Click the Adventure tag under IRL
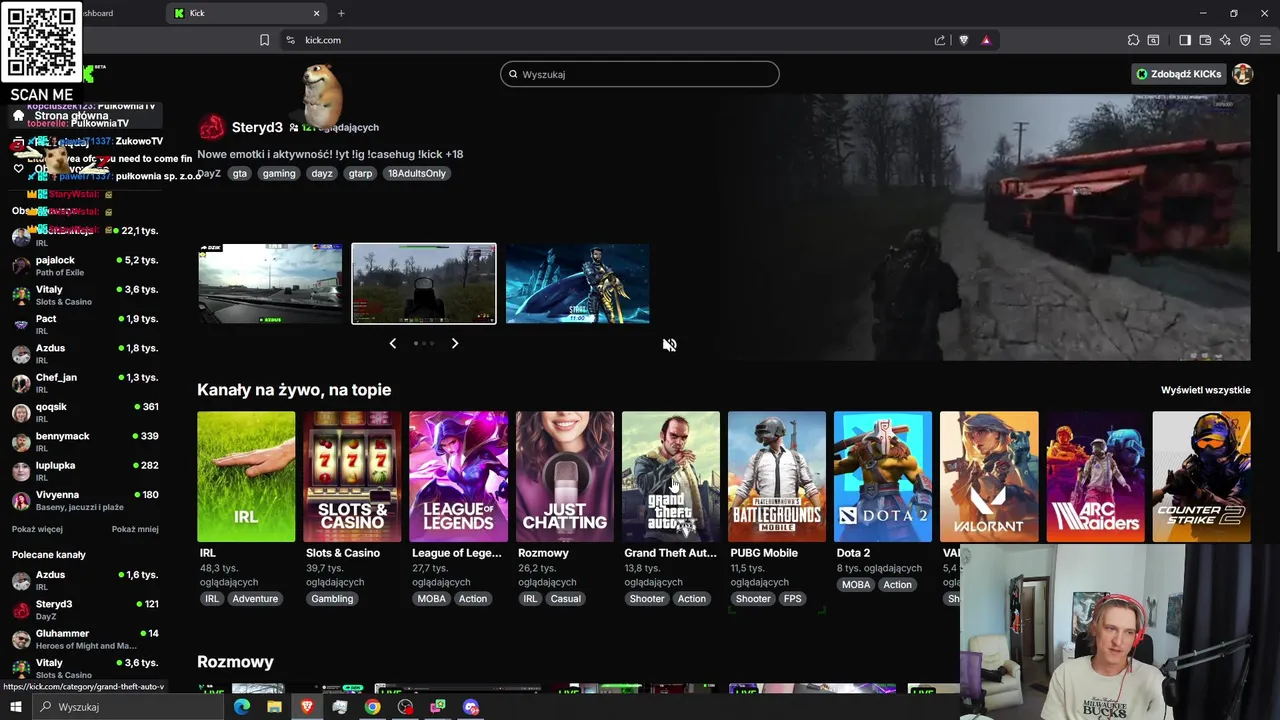Screen dimensions: 1280x720 pyautogui.click(x=255, y=599)
